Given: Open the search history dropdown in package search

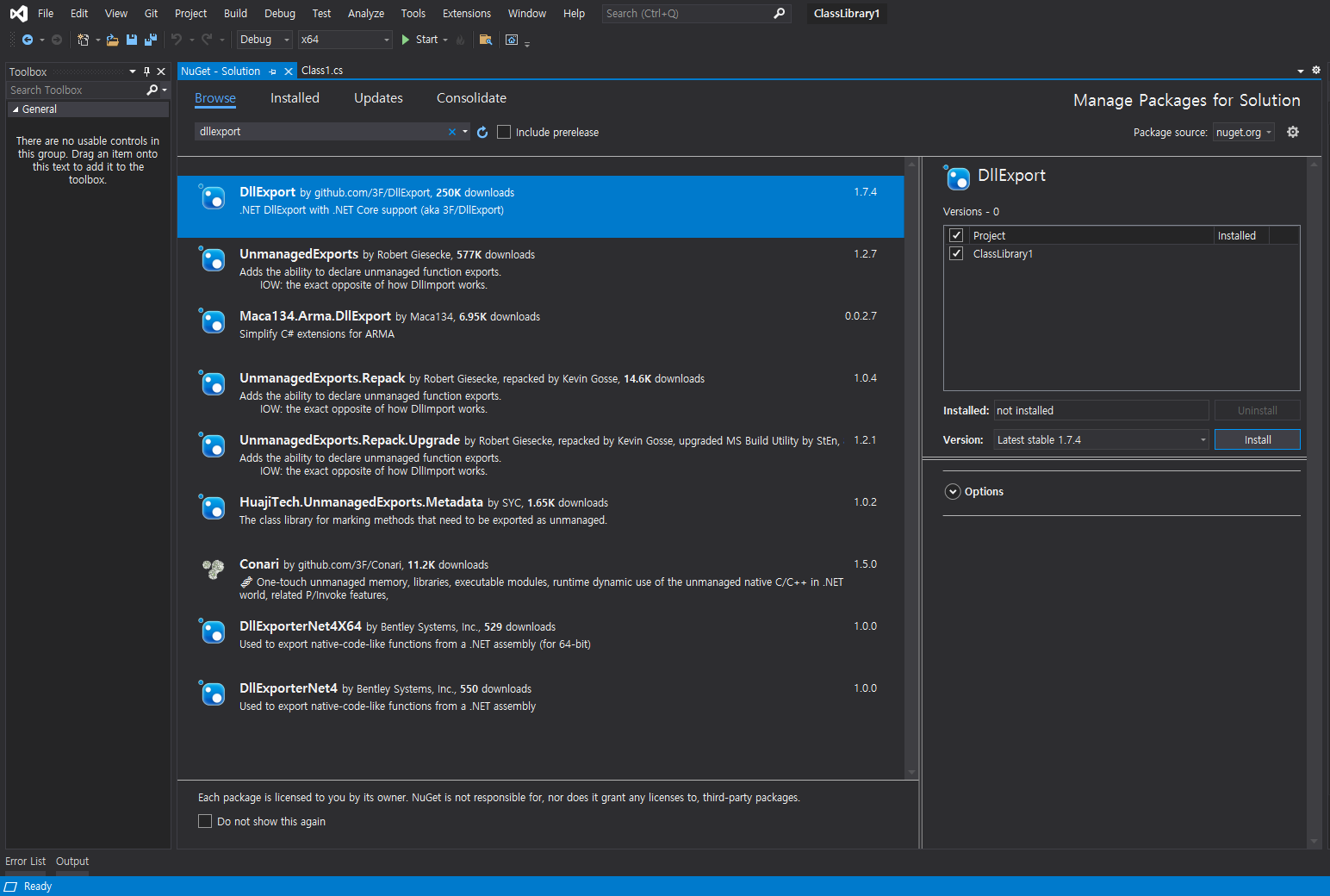Looking at the screenshot, I should pos(465,132).
